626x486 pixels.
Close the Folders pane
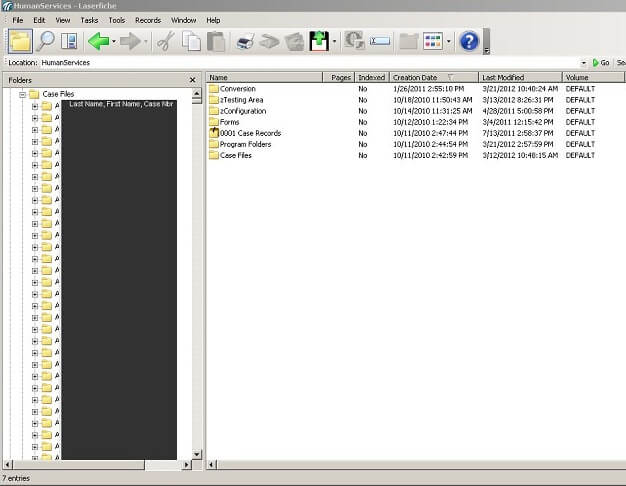point(192,80)
